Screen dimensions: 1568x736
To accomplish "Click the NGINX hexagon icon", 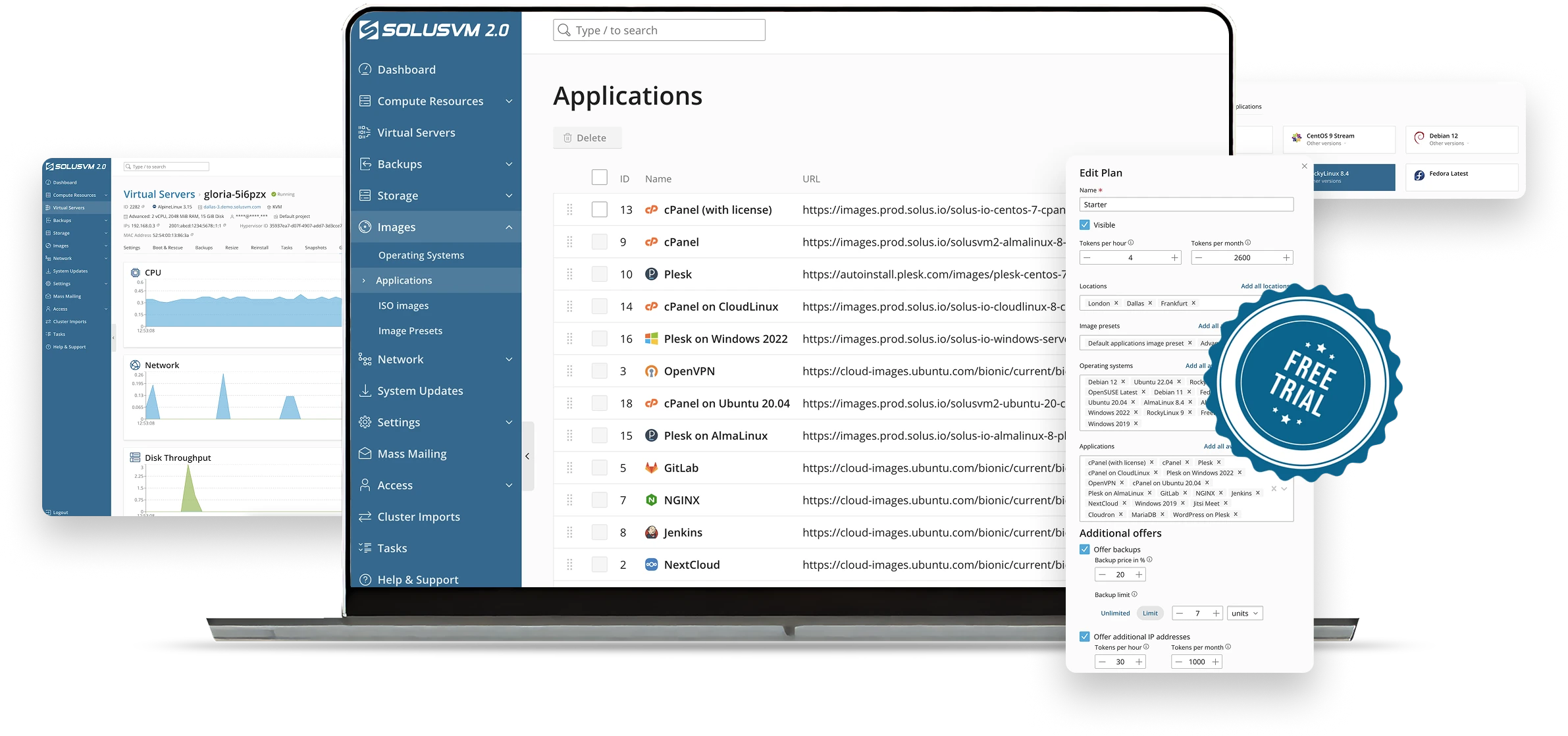I will pyautogui.click(x=651, y=500).
